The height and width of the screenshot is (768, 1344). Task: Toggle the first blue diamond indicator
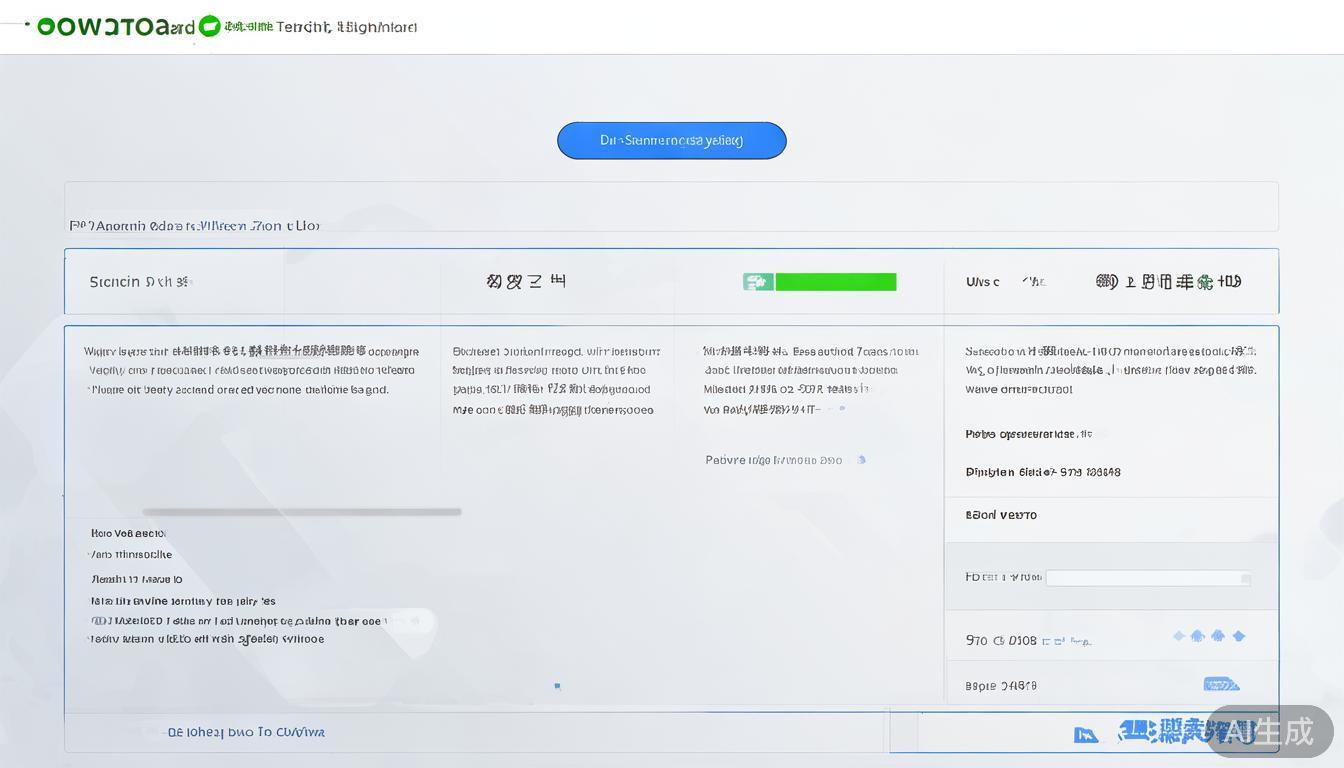pos(1179,636)
